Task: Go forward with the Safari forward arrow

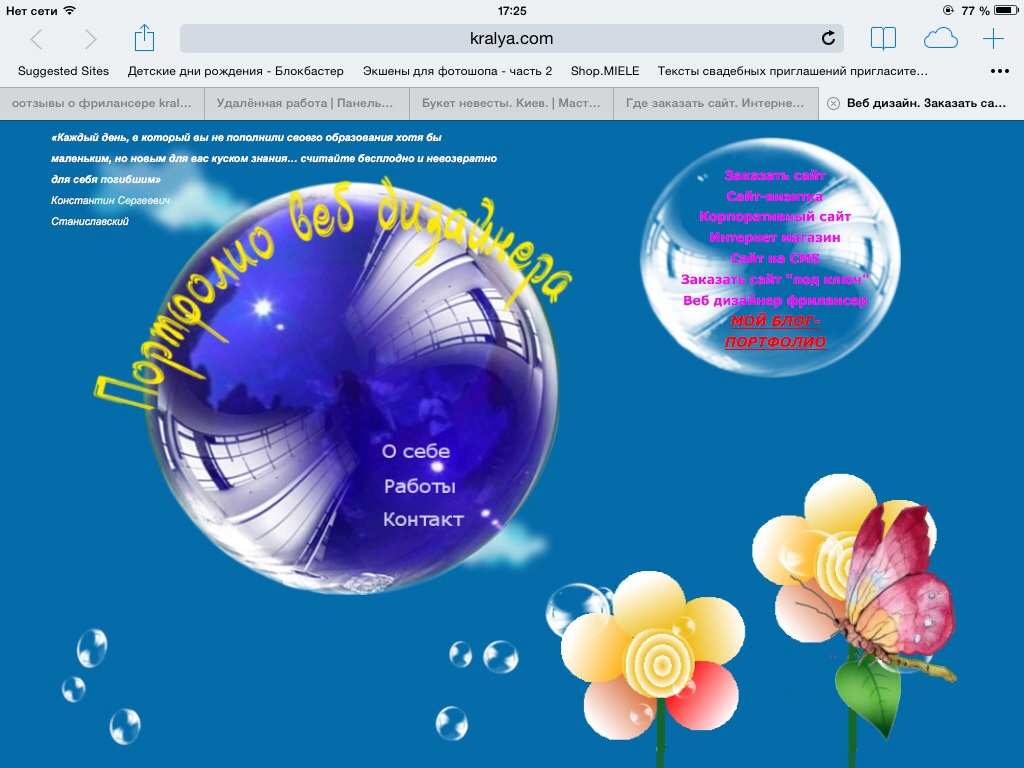Action: click(x=90, y=39)
